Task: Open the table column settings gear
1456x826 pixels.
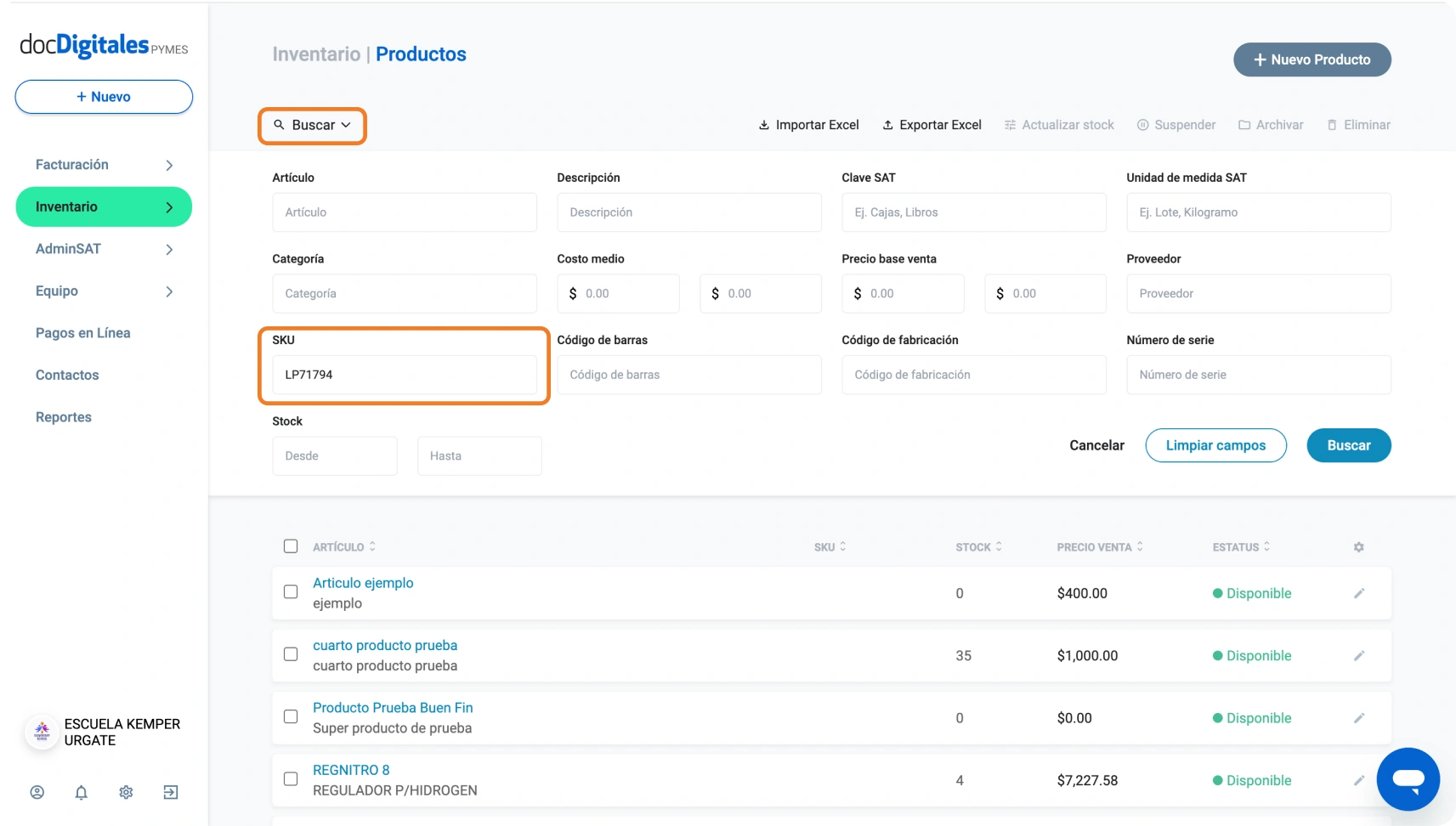Action: pos(1358,547)
